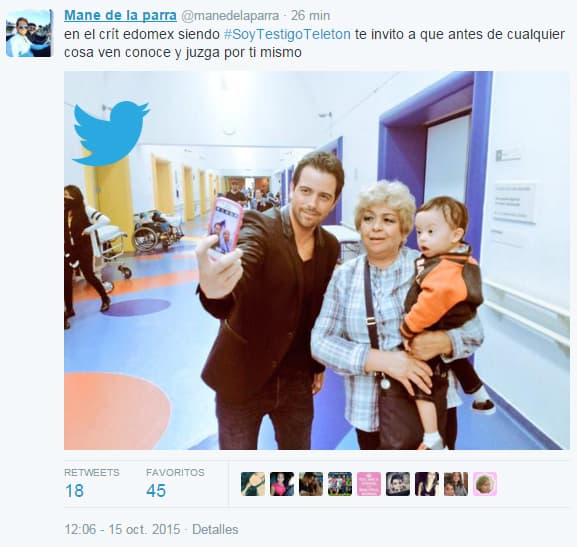View the 18 retweets list

[x=92, y=483]
